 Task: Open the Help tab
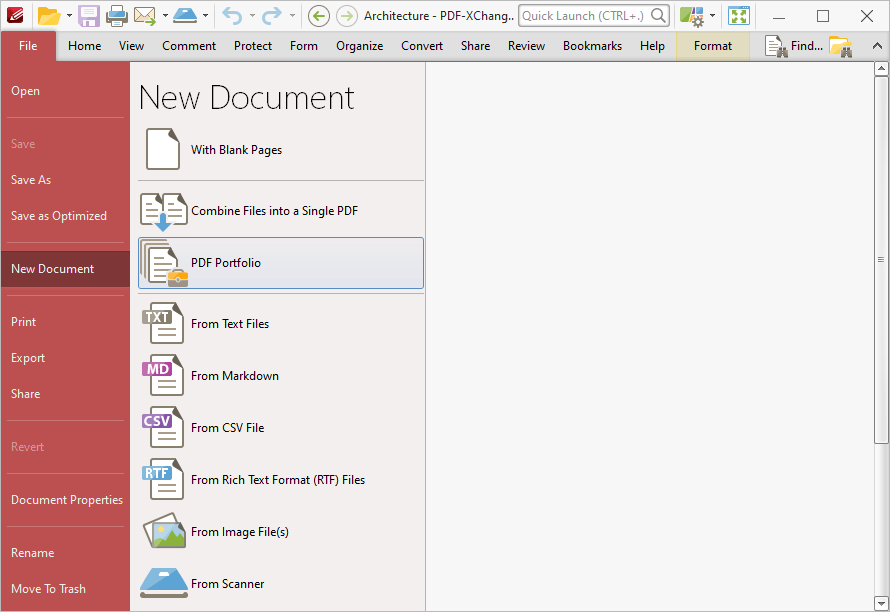652,46
